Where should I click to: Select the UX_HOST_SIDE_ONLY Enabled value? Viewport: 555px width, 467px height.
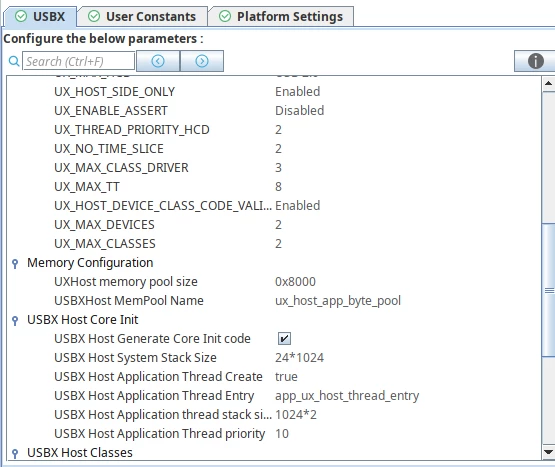tap(298, 92)
